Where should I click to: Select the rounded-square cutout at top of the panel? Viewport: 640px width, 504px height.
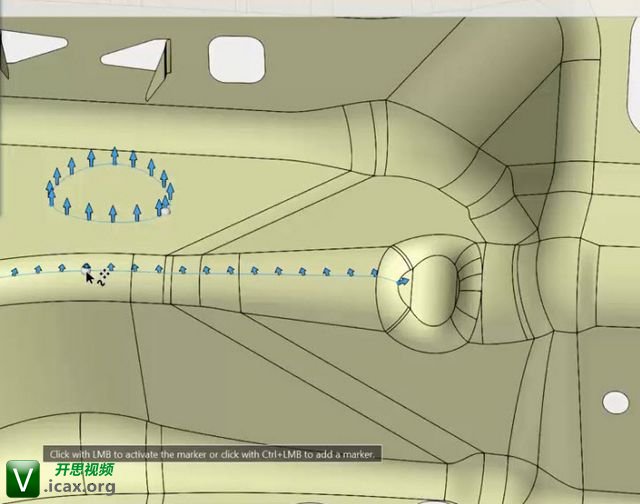[x=236, y=60]
